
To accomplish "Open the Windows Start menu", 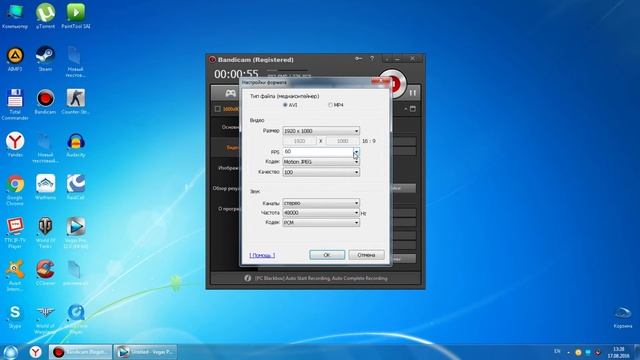I will 11,351.
